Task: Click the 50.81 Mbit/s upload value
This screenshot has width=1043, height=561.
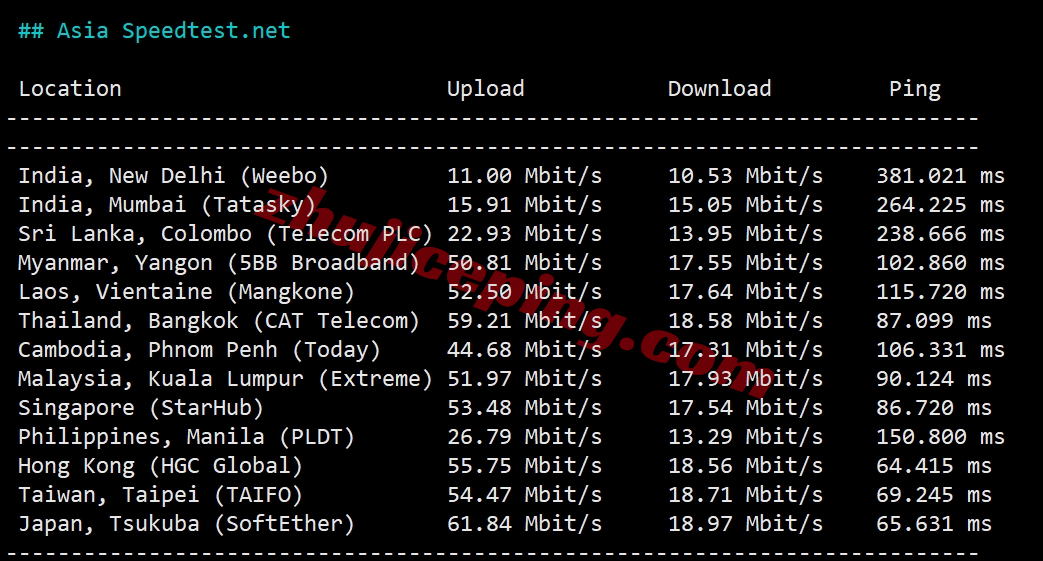Action: pos(524,263)
